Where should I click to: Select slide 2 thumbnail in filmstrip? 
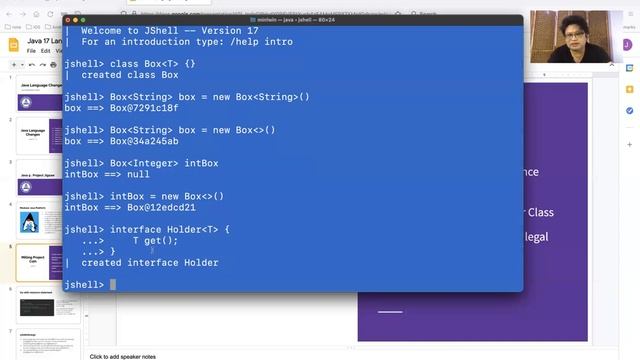click(40, 136)
